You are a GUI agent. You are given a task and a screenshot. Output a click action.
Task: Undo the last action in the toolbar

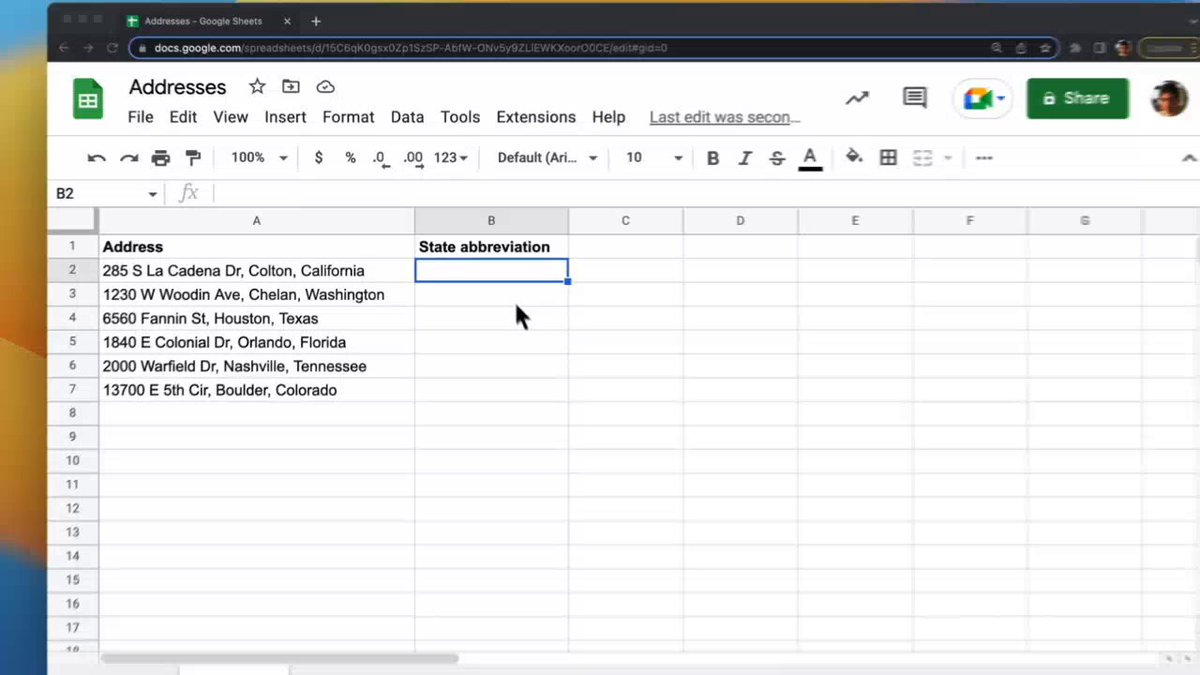coord(97,158)
